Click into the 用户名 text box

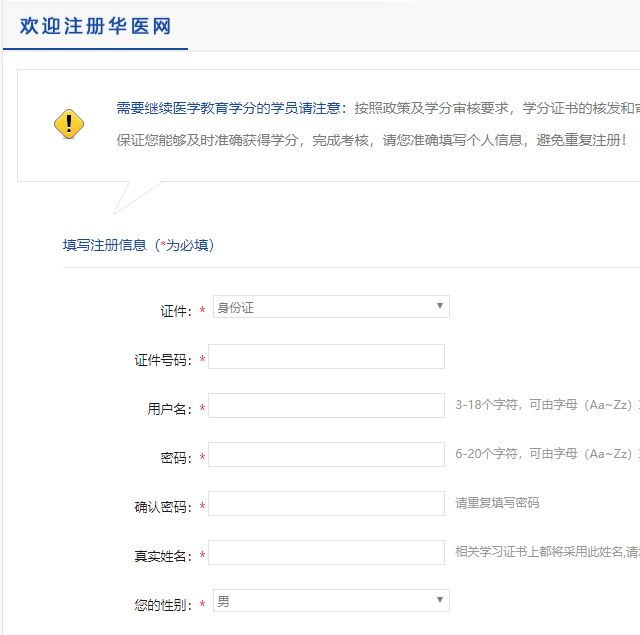tap(326, 406)
